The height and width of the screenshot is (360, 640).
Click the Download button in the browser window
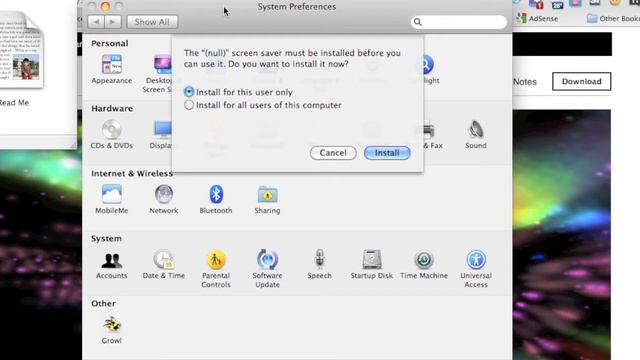[582, 81]
